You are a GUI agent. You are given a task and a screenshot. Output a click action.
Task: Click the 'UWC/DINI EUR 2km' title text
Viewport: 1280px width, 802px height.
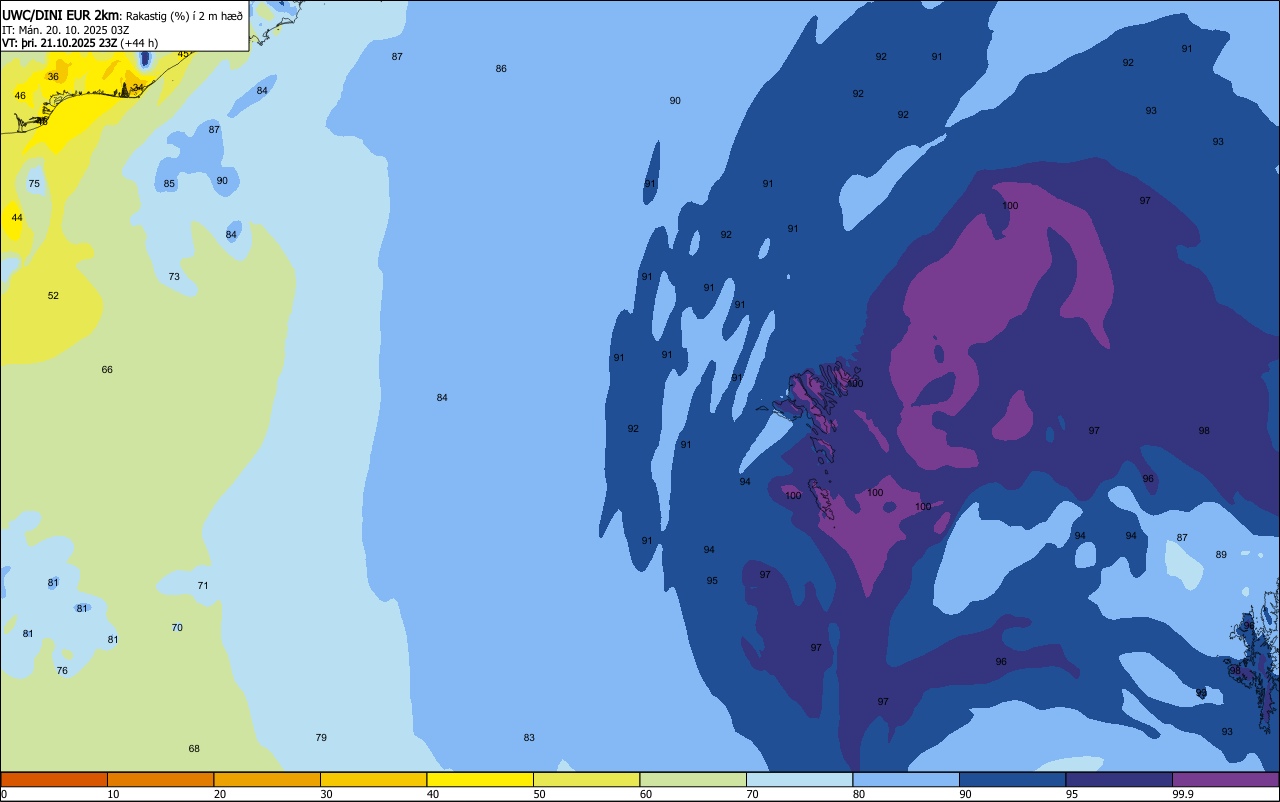(x=60, y=14)
